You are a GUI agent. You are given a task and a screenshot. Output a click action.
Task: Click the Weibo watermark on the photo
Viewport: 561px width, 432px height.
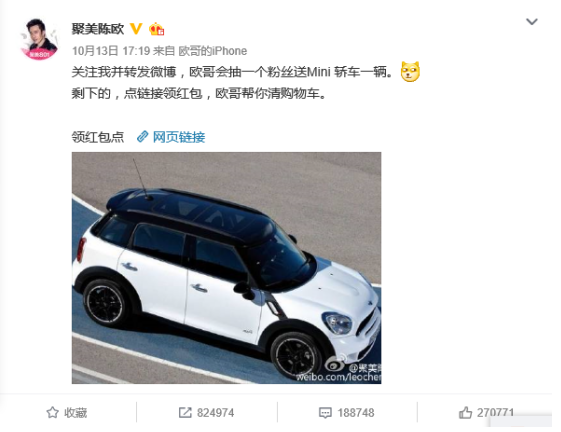pos(339,370)
